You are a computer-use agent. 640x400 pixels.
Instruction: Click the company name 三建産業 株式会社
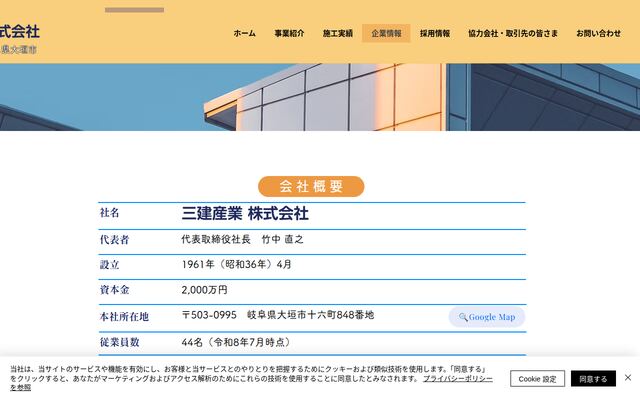pyautogui.click(x=245, y=213)
